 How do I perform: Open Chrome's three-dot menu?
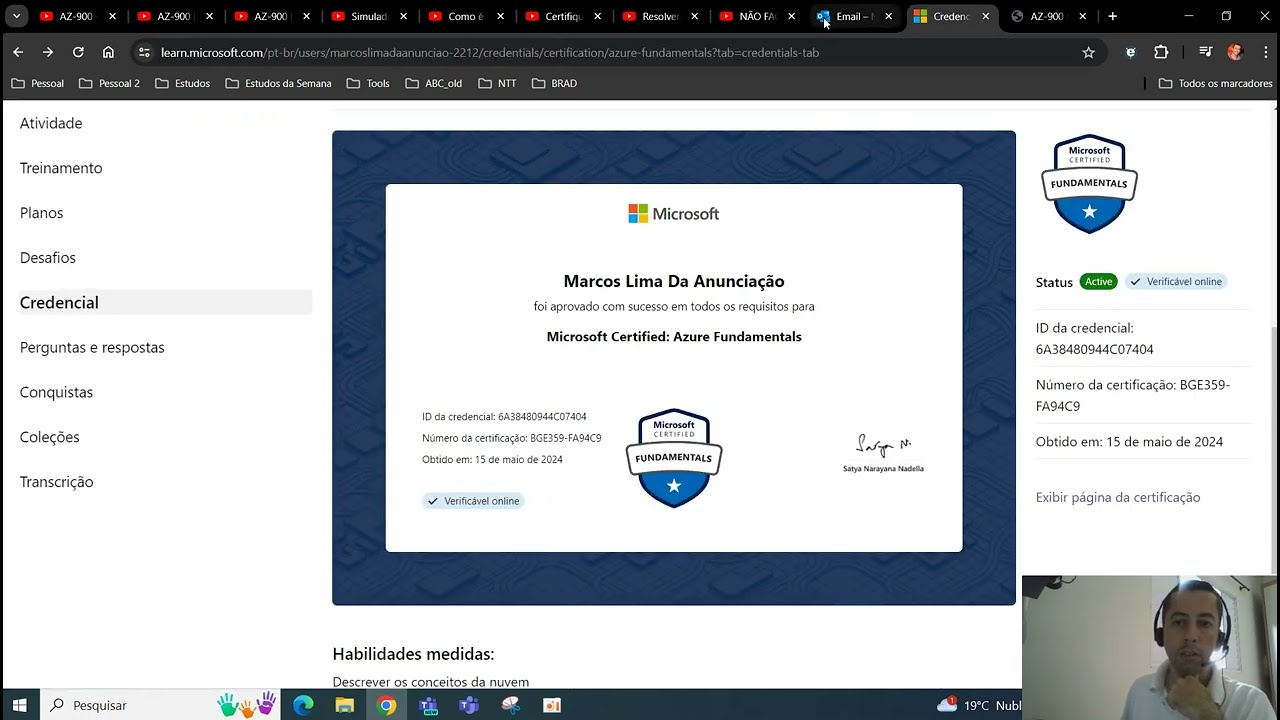pyautogui.click(x=1264, y=52)
